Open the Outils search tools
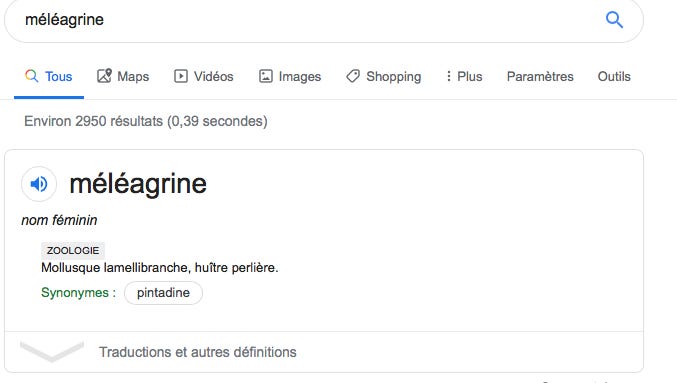677x383 pixels. click(x=614, y=76)
